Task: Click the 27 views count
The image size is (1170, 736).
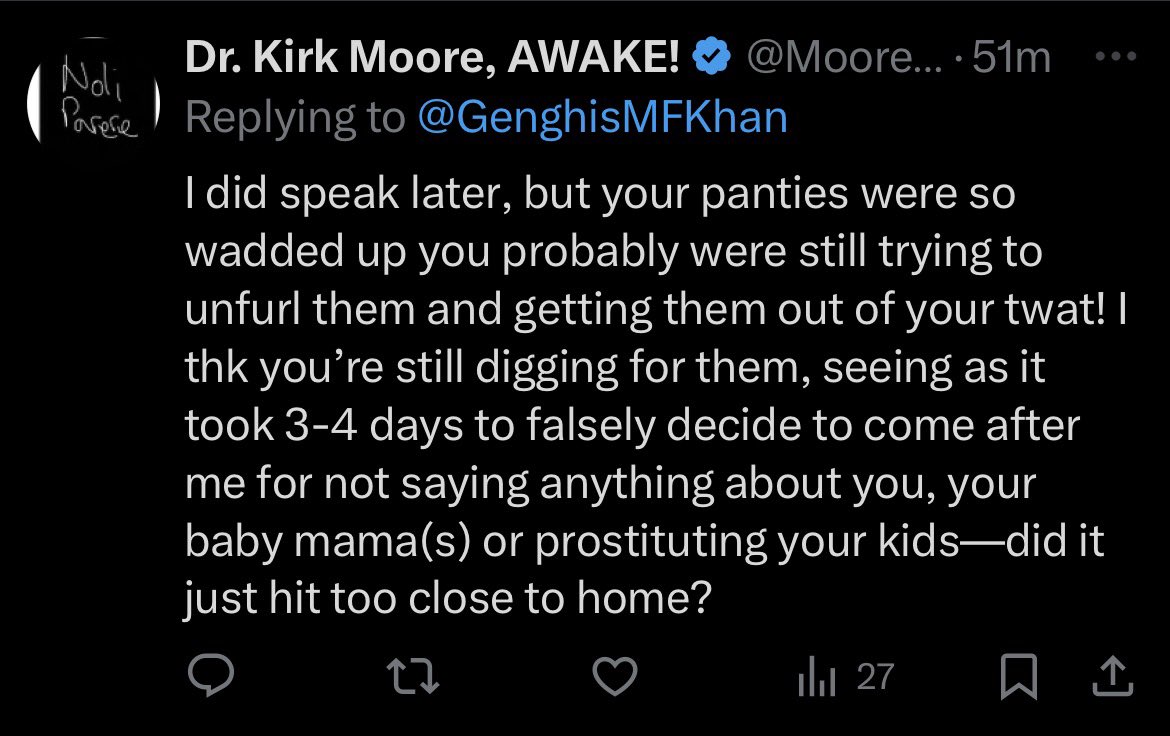Action: (x=874, y=679)
